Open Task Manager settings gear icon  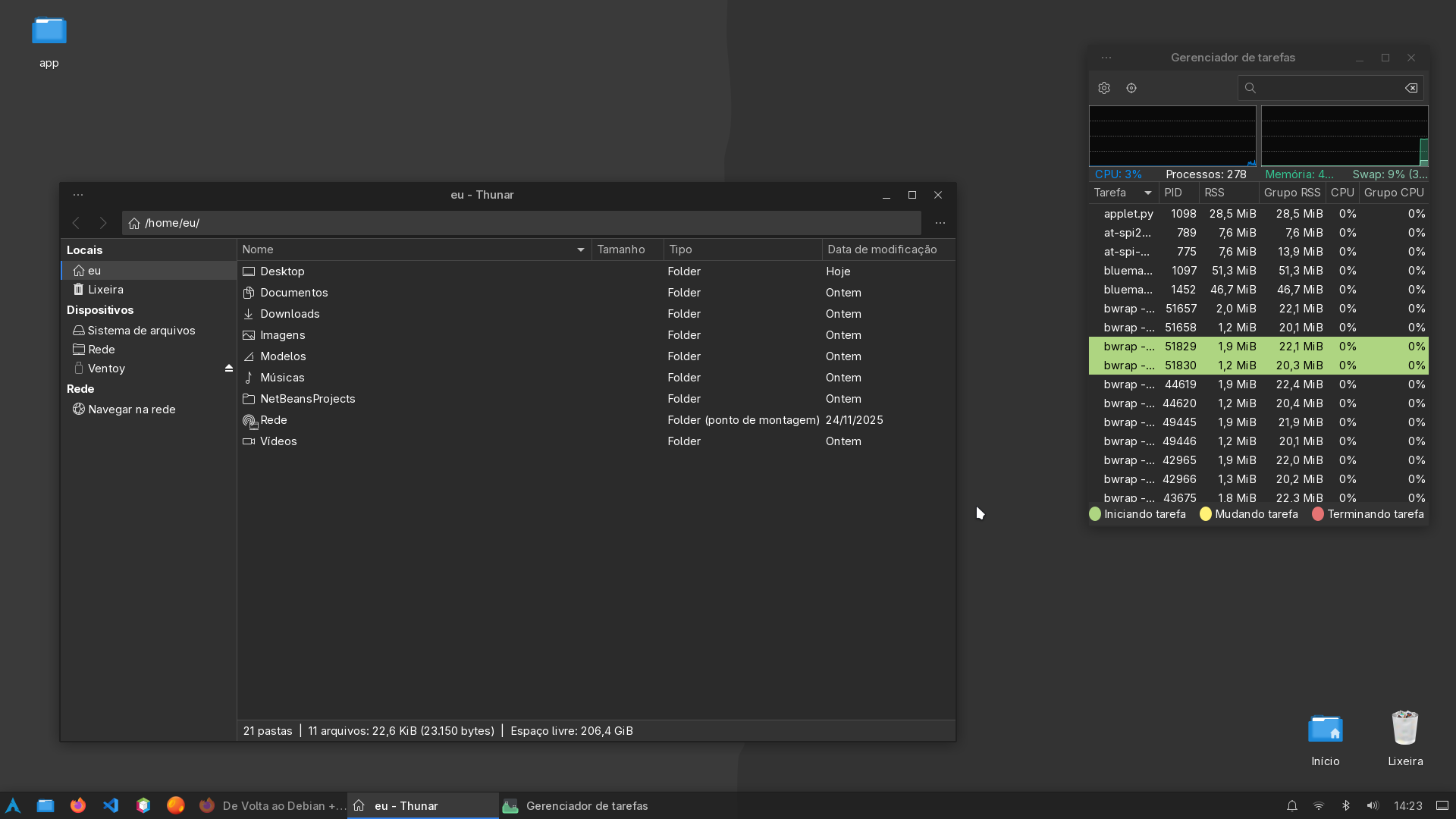[x=1104, y=88]
